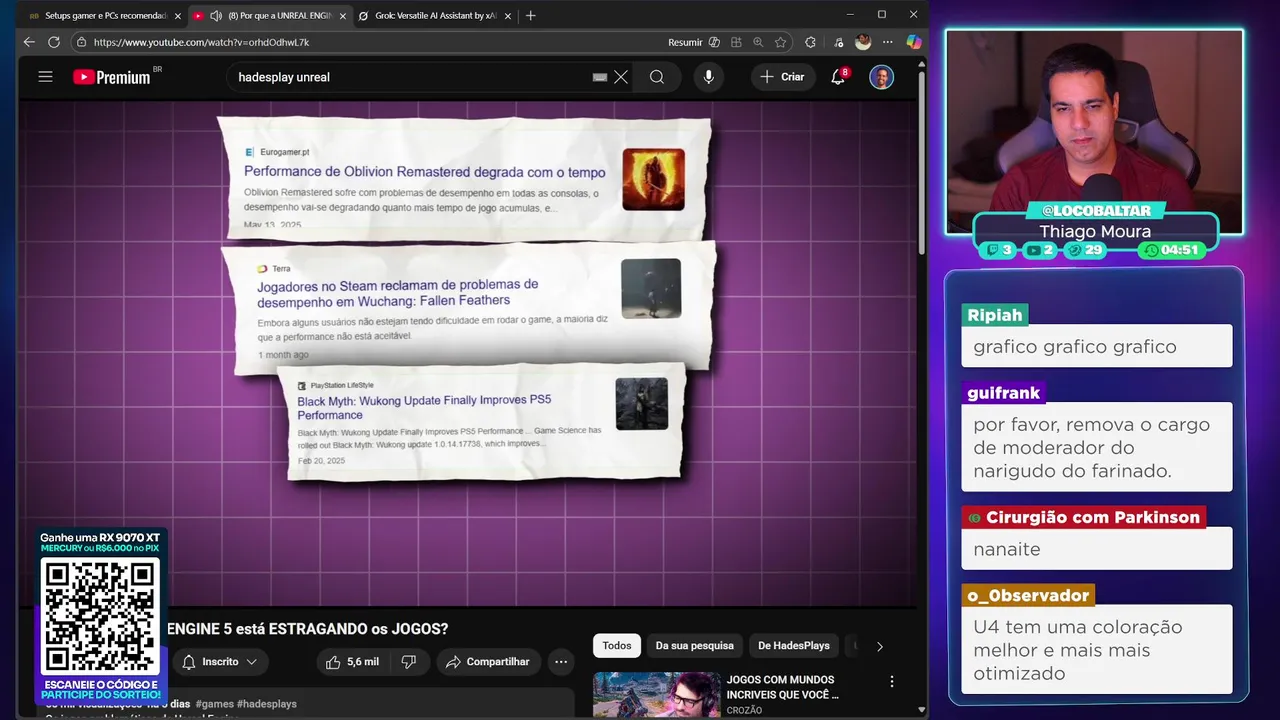Click the Compartilhar share button
This screenshot has height=720, width=1280.
pyautogui.click(x=489, y=662)
